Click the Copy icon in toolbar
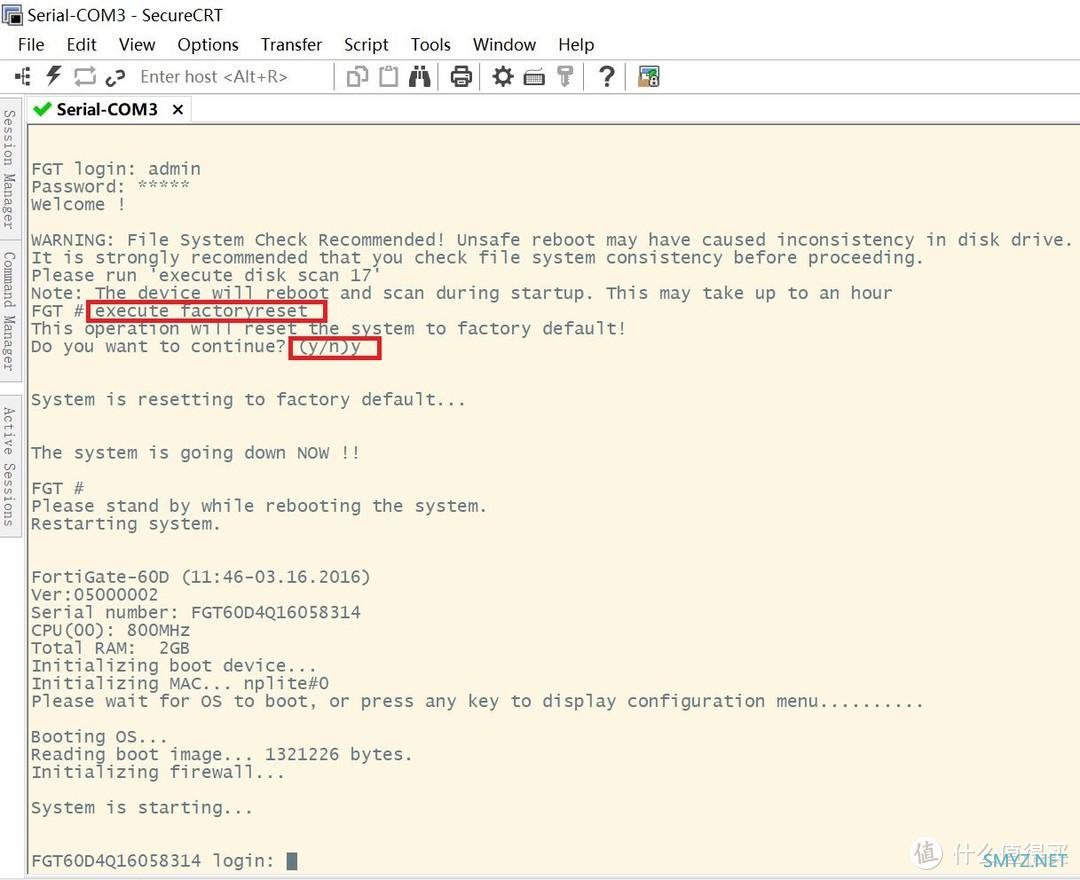The height and width of the screenshot is (880, 1080). coord(357,76)
